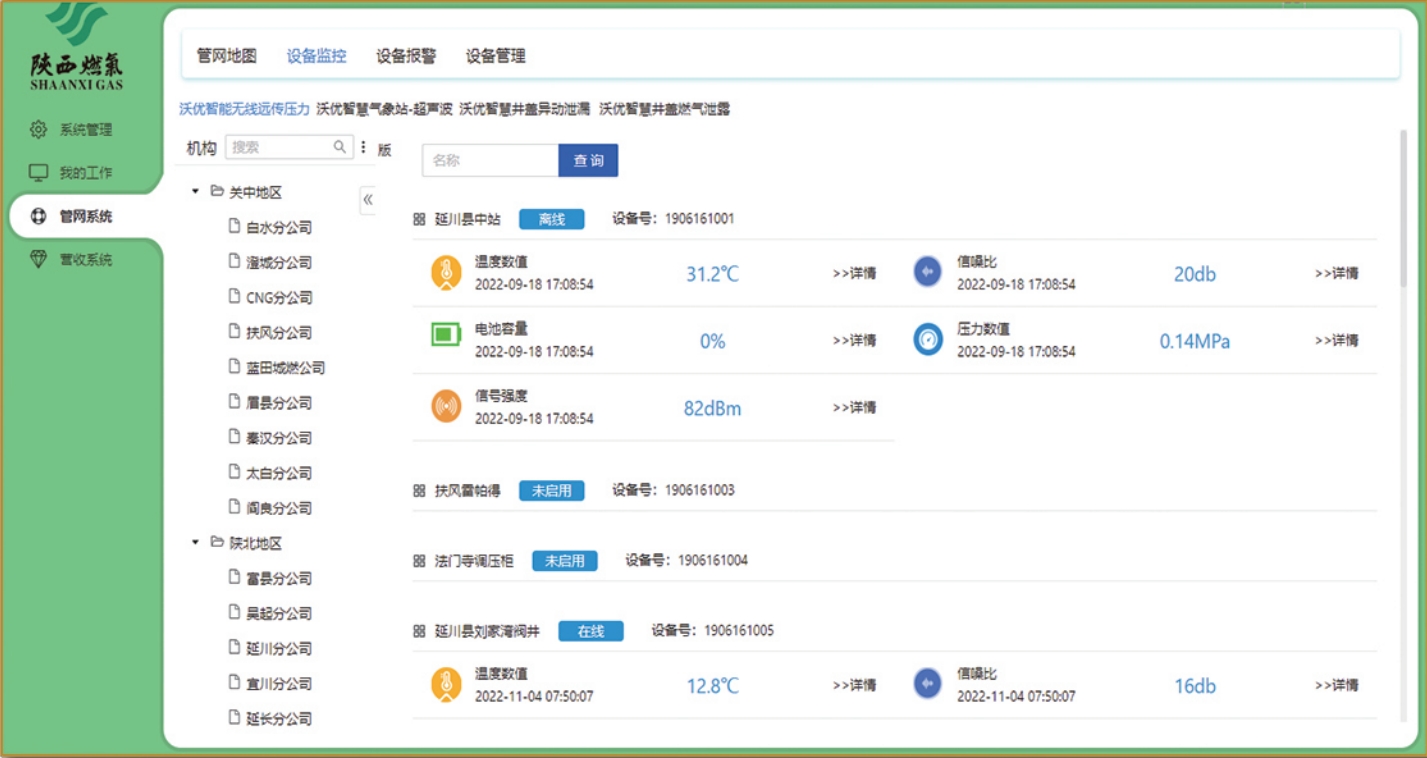Click the blue gauge icon for 压力数值
The height and width of the screenshot is (758, 1427).
[x=928, y=340]
